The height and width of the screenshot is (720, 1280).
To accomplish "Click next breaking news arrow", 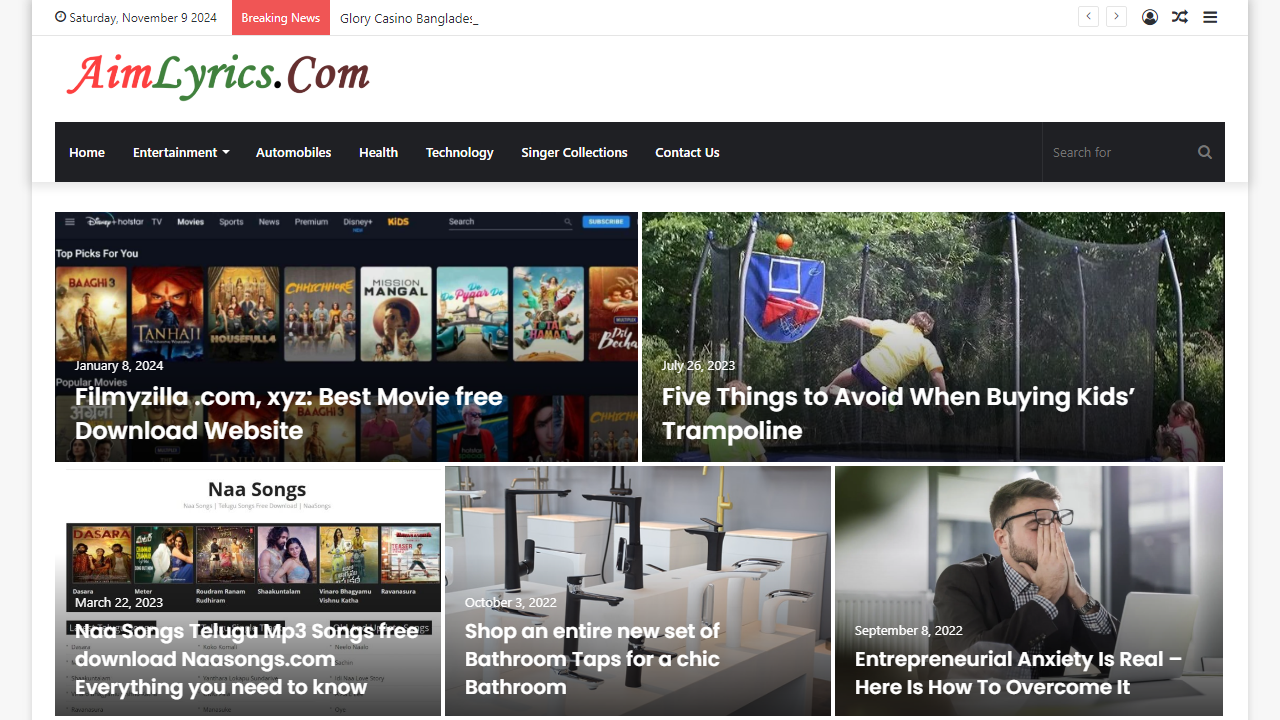I will click(1117, 16).
